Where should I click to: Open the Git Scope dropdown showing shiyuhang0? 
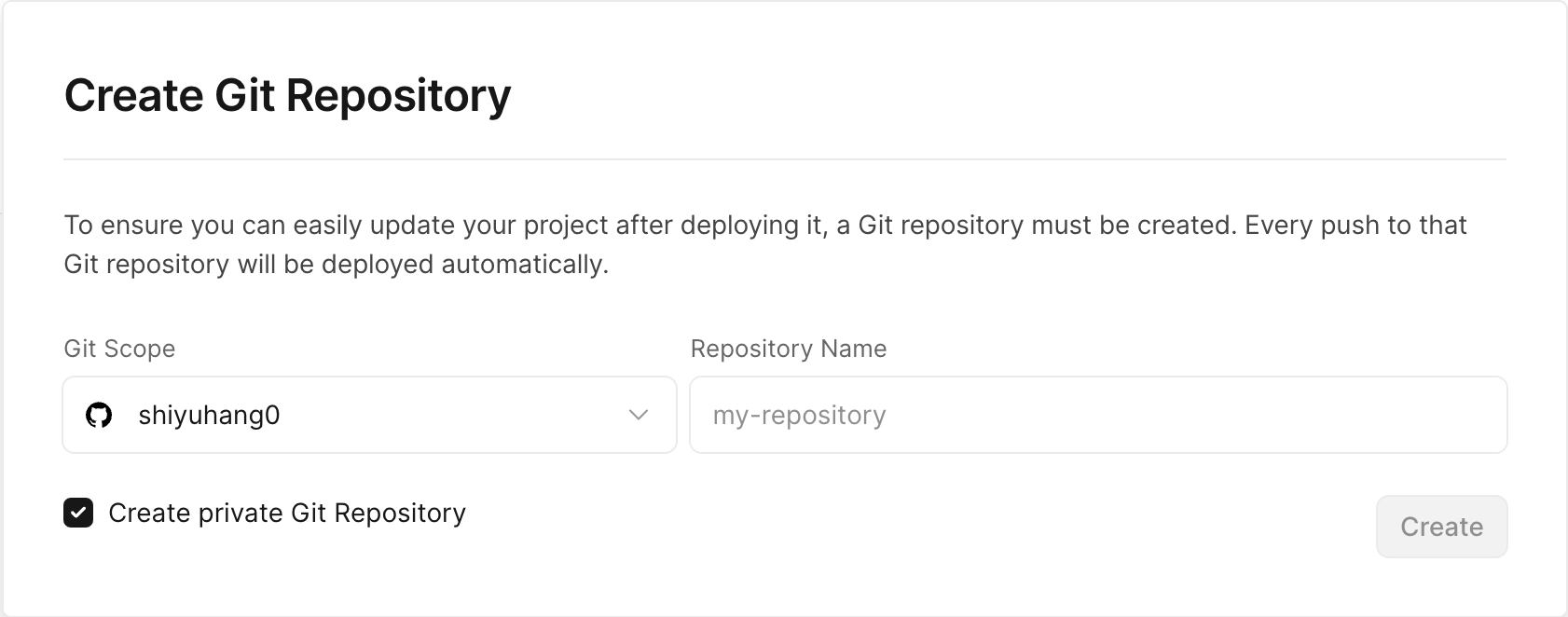(369, 415)
